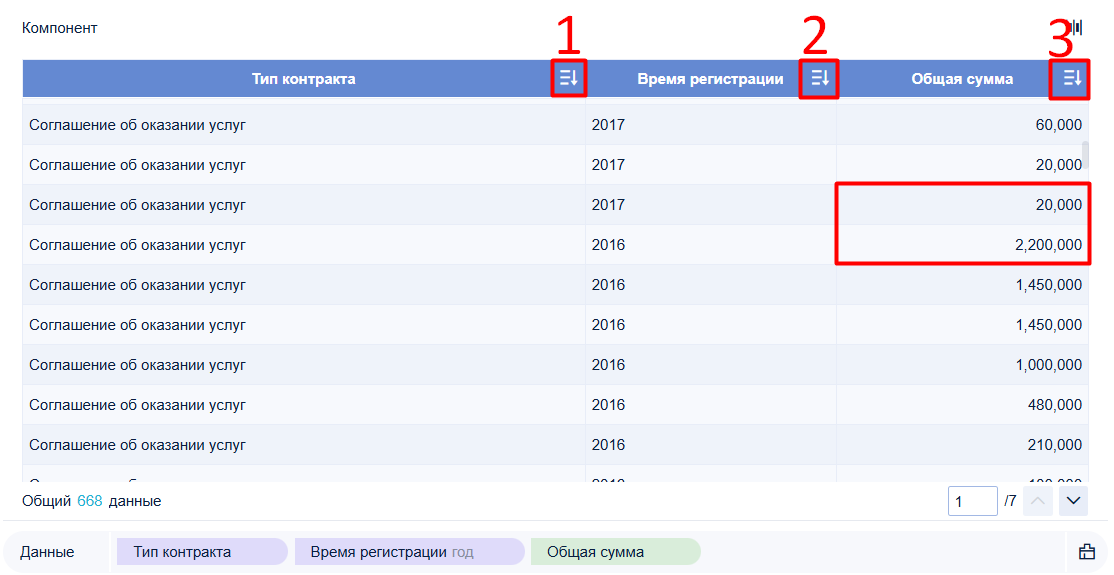
Task: Click the toolbox icon in Данные bar
Action: point(1086,552)
